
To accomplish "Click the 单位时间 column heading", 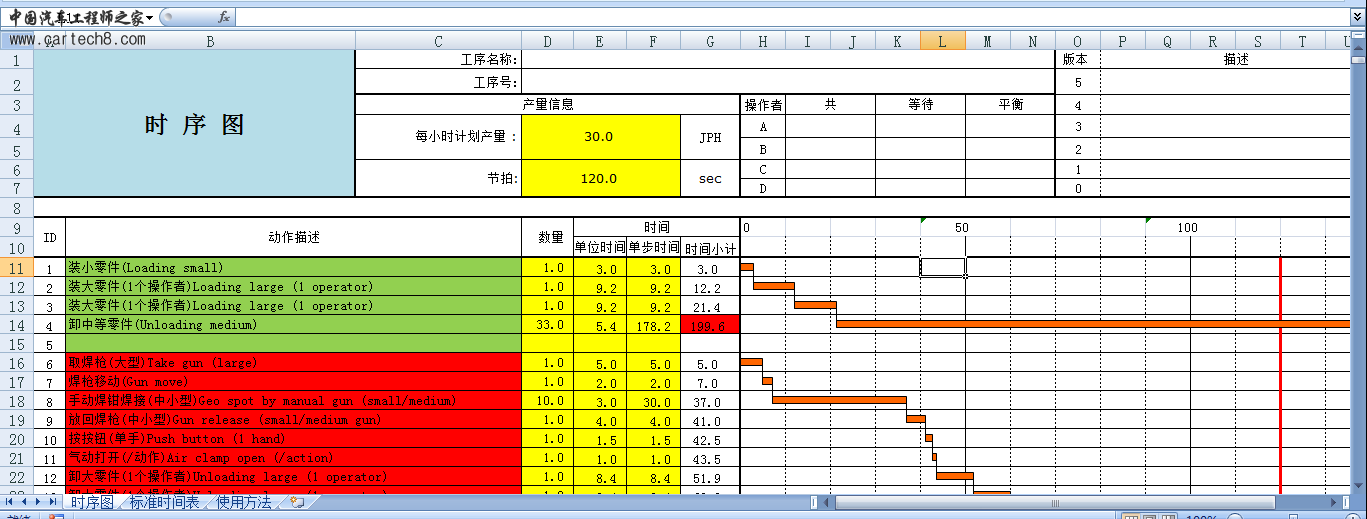I will (x=600, y=248).
